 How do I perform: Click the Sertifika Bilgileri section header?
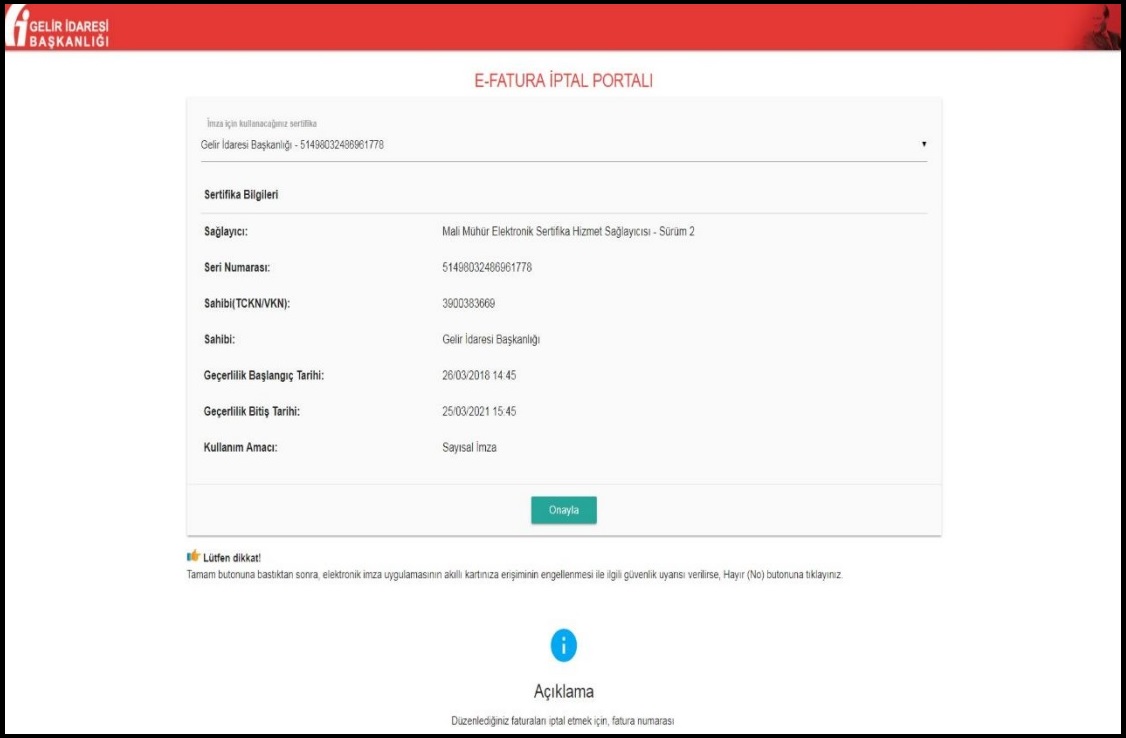[241, 195]
